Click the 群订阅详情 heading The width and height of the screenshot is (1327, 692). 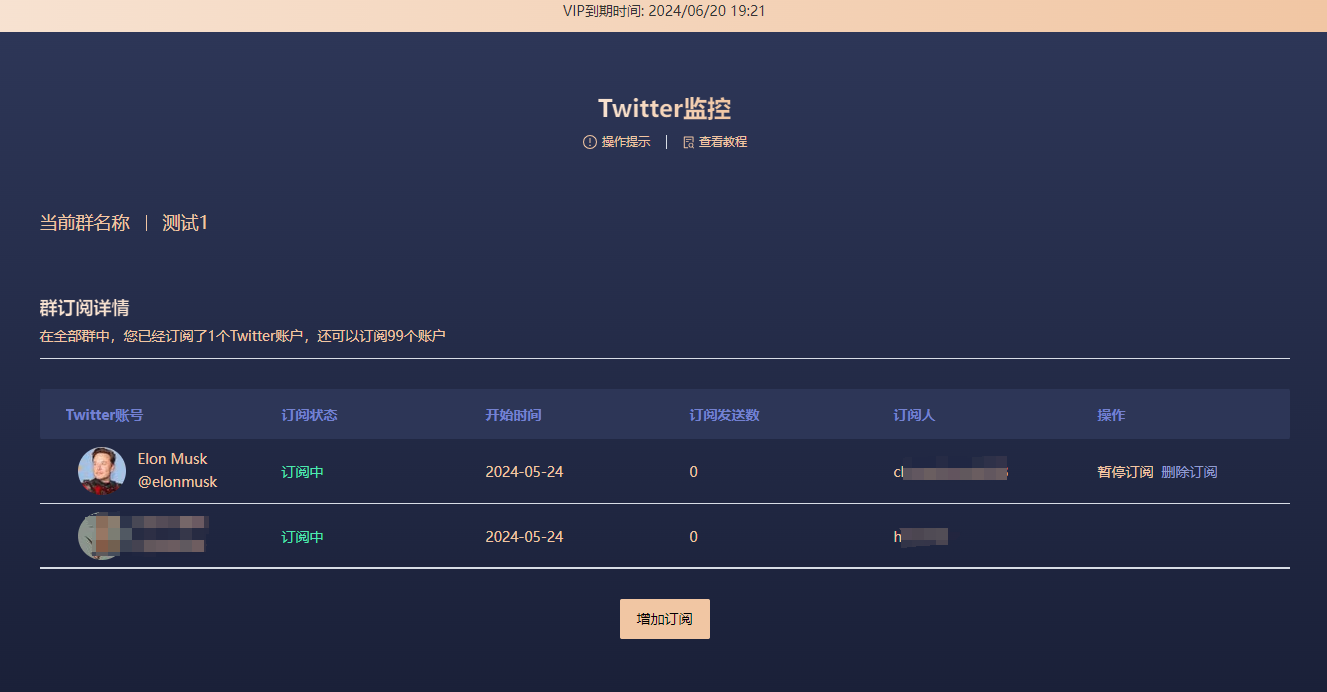coord(85,308)
